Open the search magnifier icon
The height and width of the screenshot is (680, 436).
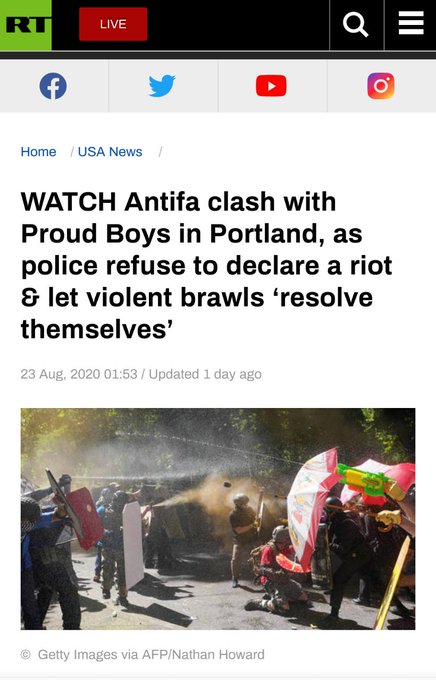pos(356,25)
